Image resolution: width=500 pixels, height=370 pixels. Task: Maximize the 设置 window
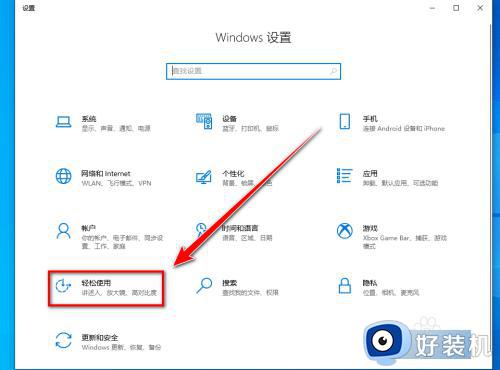point(456,8)
